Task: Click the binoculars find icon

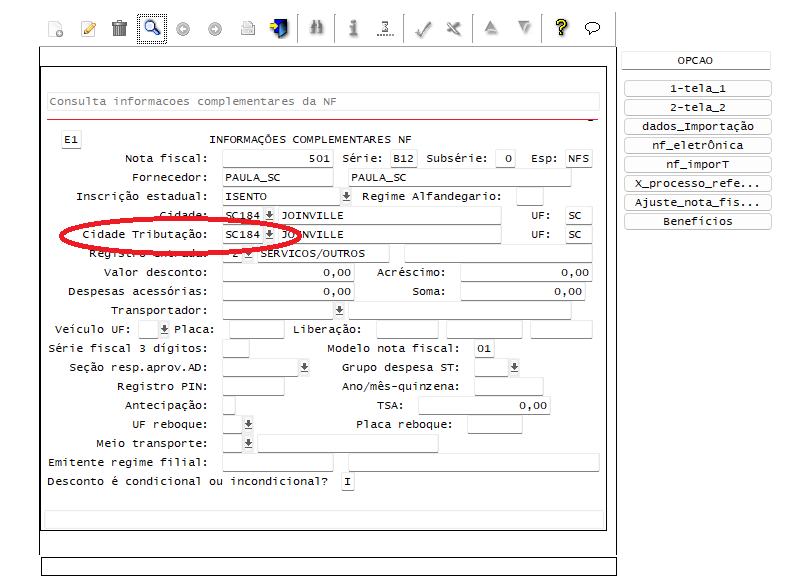Action: pyautogui.click(x=316, y=27)
